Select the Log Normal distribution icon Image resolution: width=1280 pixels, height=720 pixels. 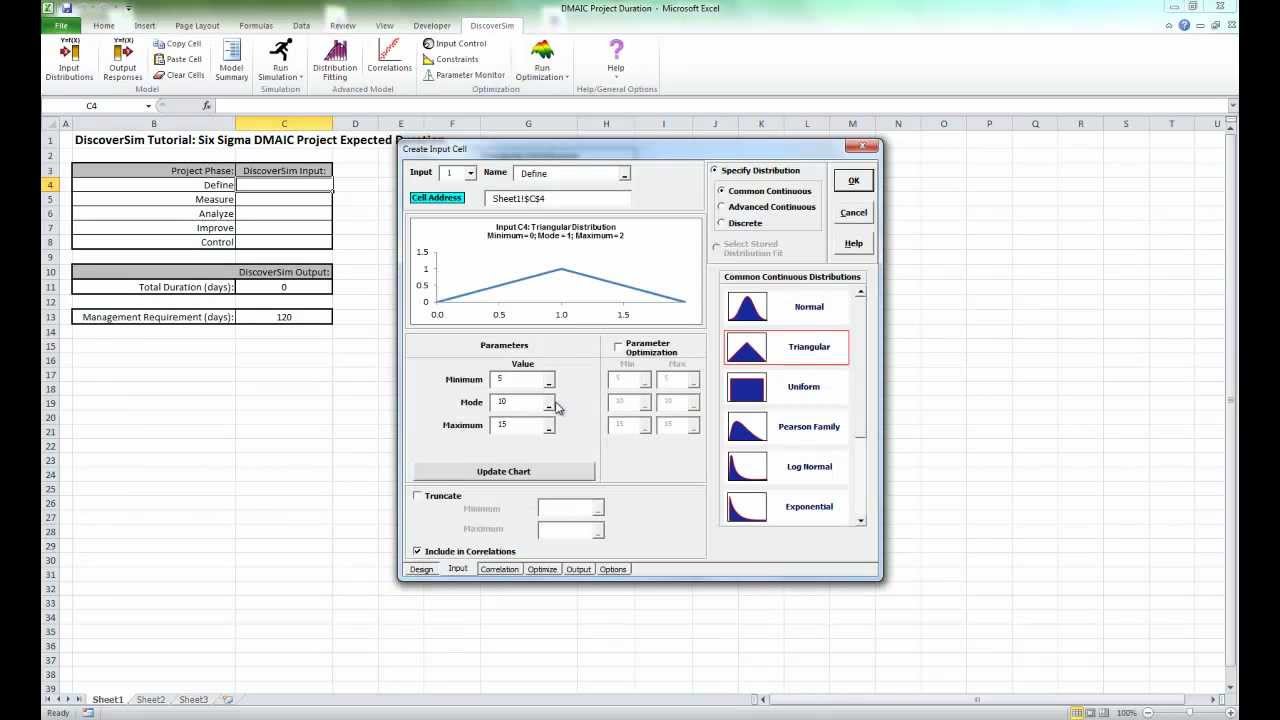[747, 467]
